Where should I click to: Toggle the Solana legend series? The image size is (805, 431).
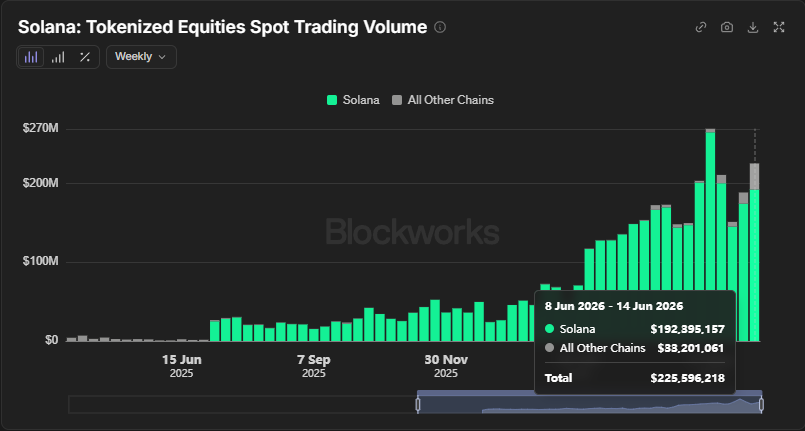click(x=353, y=100)
